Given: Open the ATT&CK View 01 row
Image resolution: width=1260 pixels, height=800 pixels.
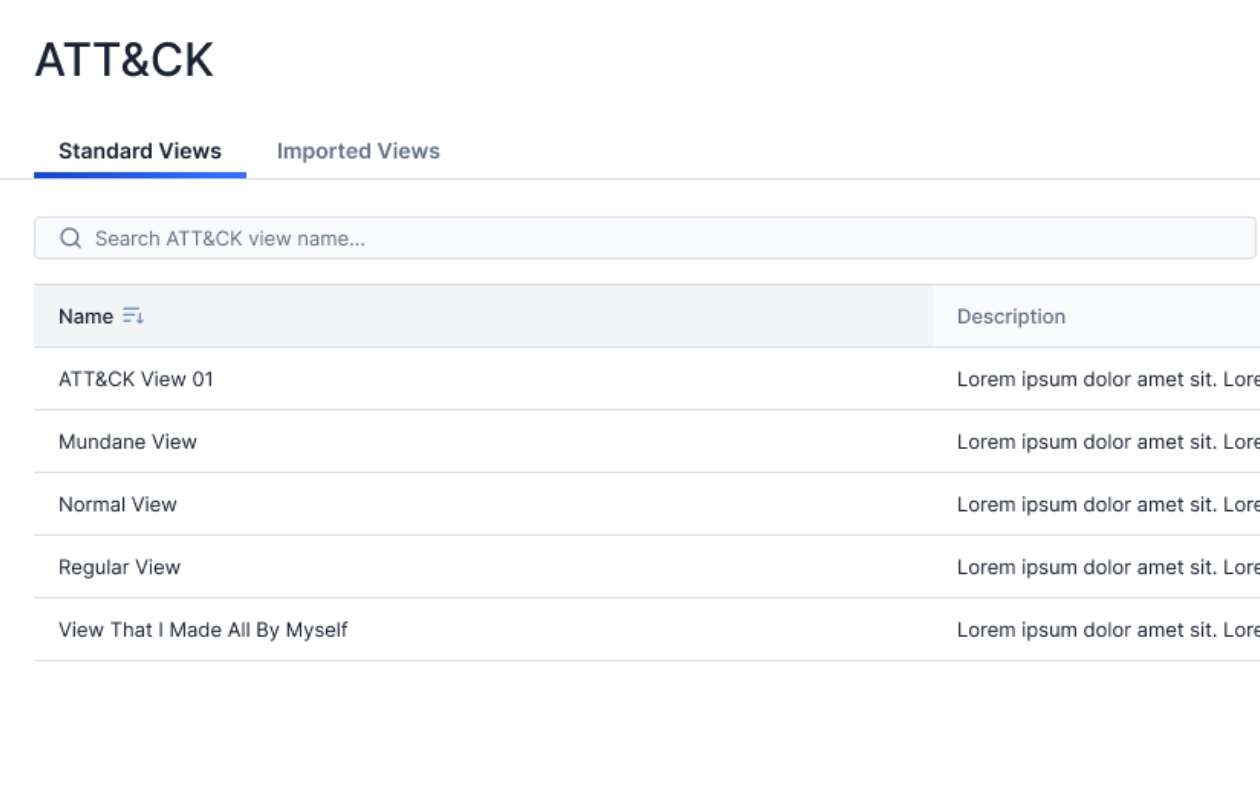Looking at the screenshot, I should click(x=647, y=379).
